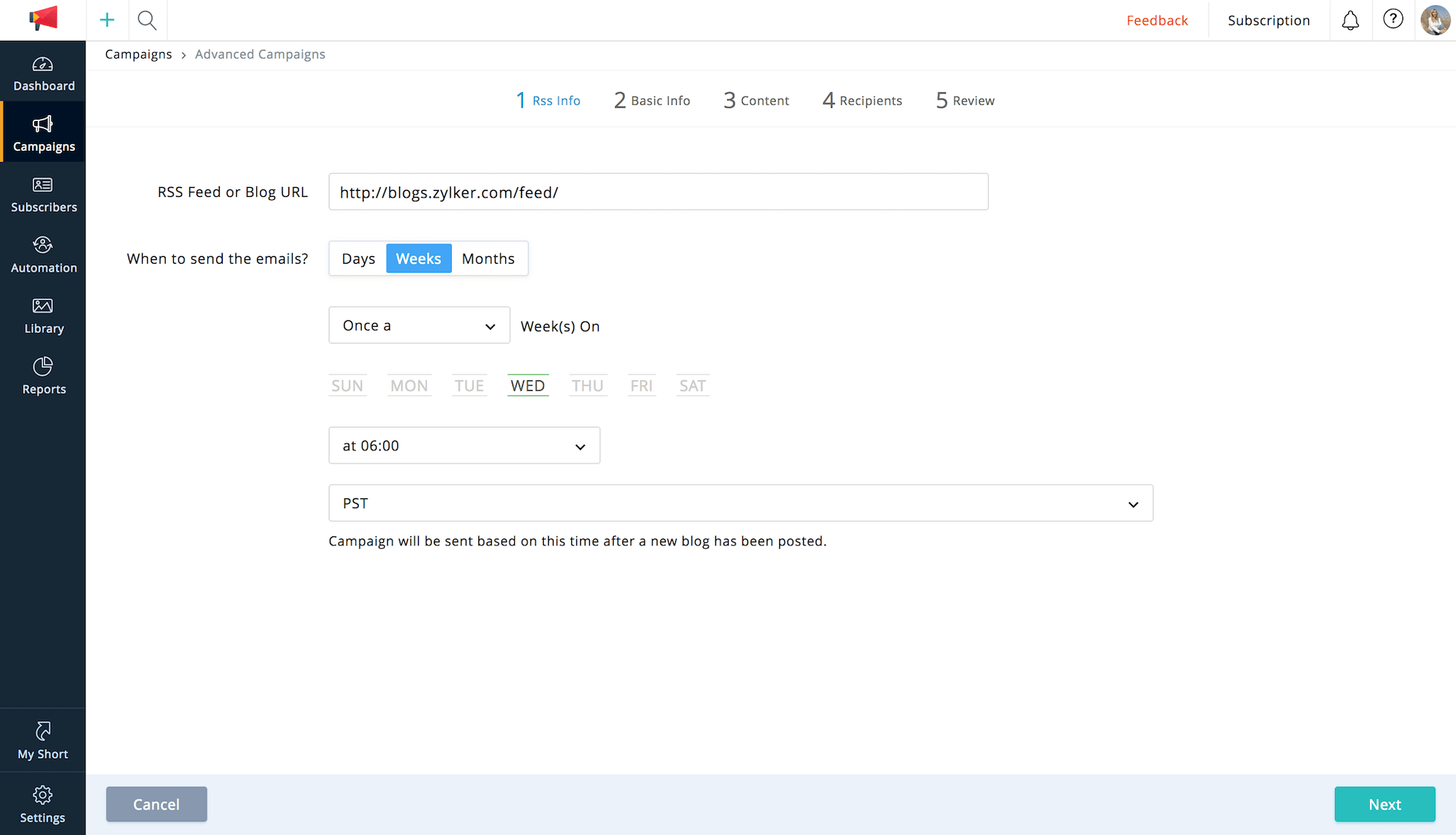The height and width of the screenshot is (835, 1456).
Task: Open the notifications bell
Action: [1350, 20]
